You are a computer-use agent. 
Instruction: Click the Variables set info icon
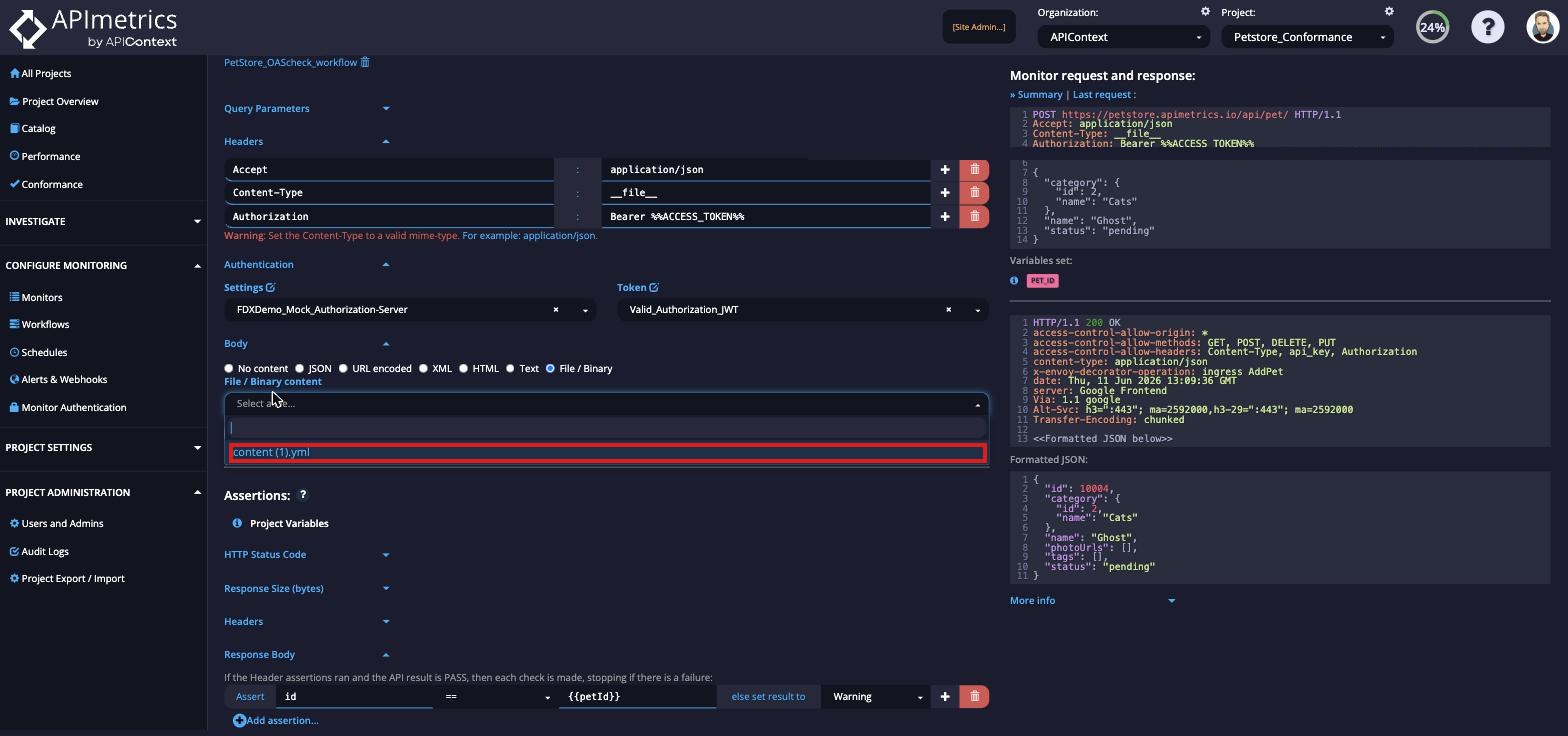(1014, 281)
